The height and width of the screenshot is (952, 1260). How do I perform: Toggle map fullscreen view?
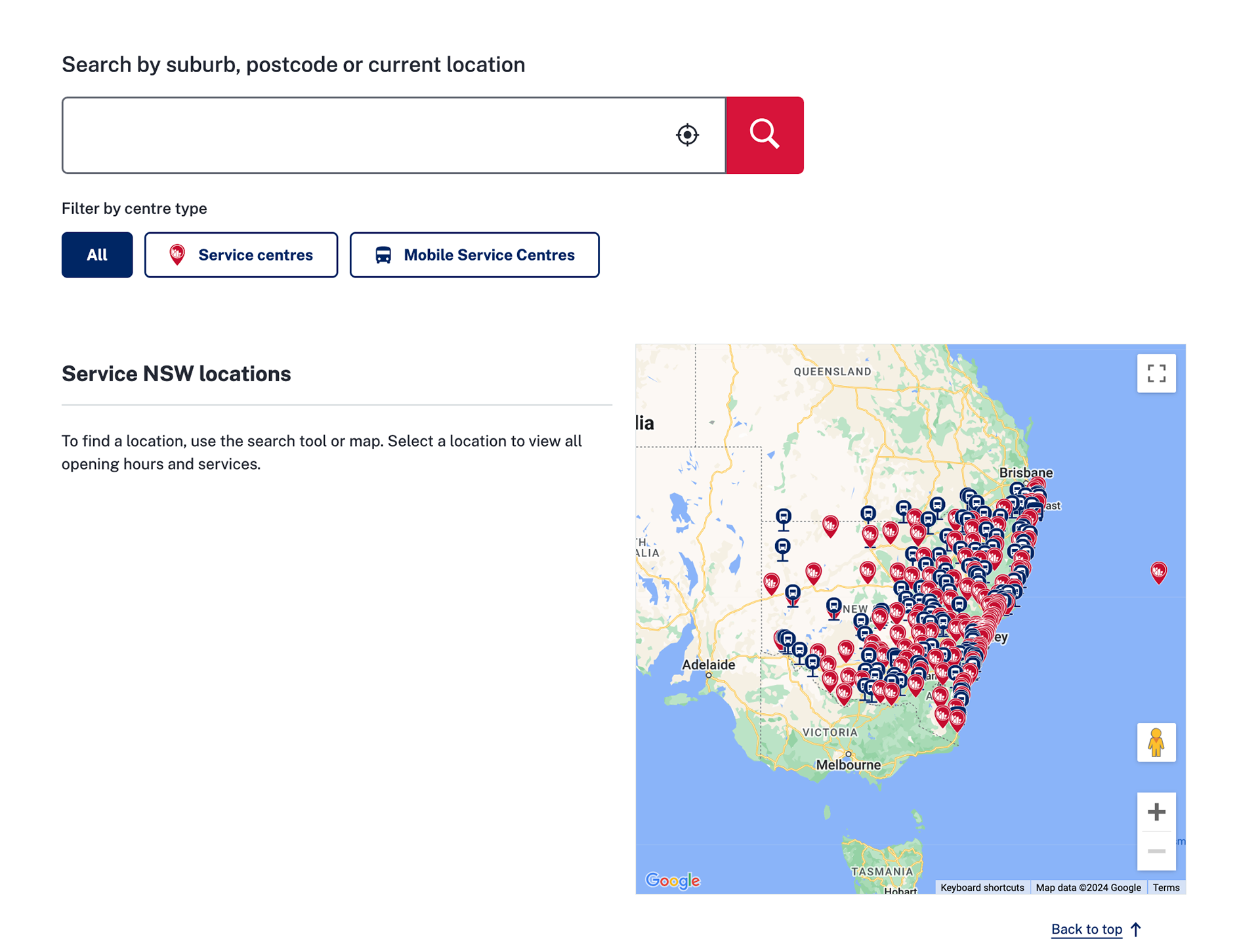tap(1156, 374)
